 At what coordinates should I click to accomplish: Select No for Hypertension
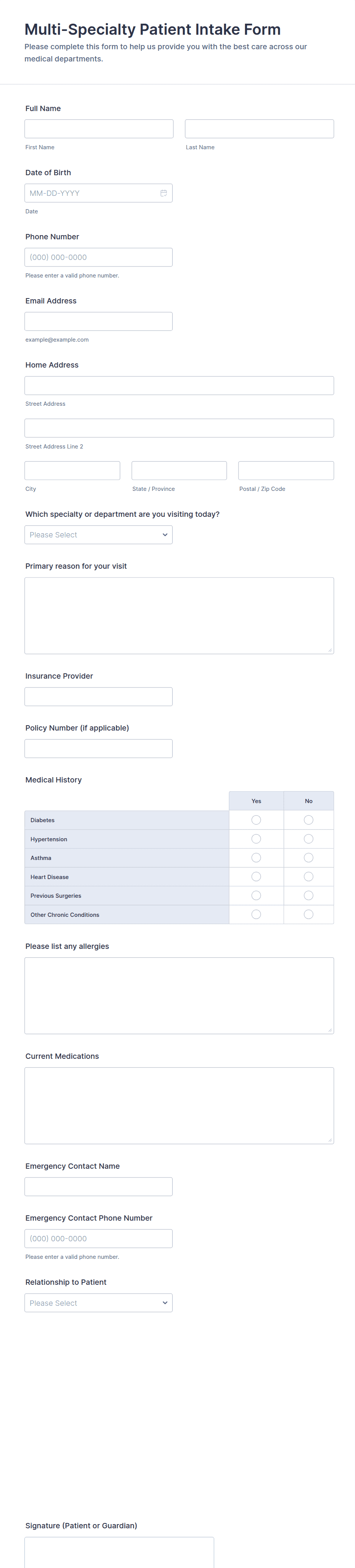pos(309,839)
